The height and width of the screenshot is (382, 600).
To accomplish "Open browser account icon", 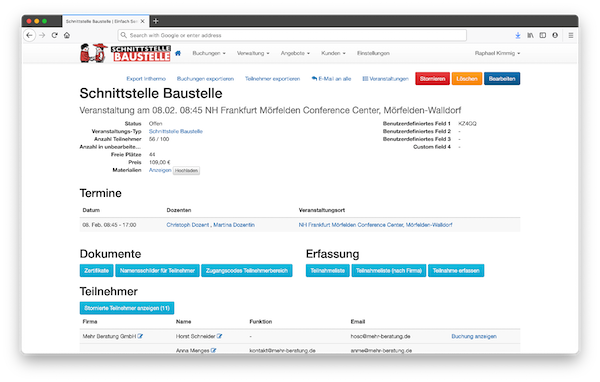I will pos(555,35).
